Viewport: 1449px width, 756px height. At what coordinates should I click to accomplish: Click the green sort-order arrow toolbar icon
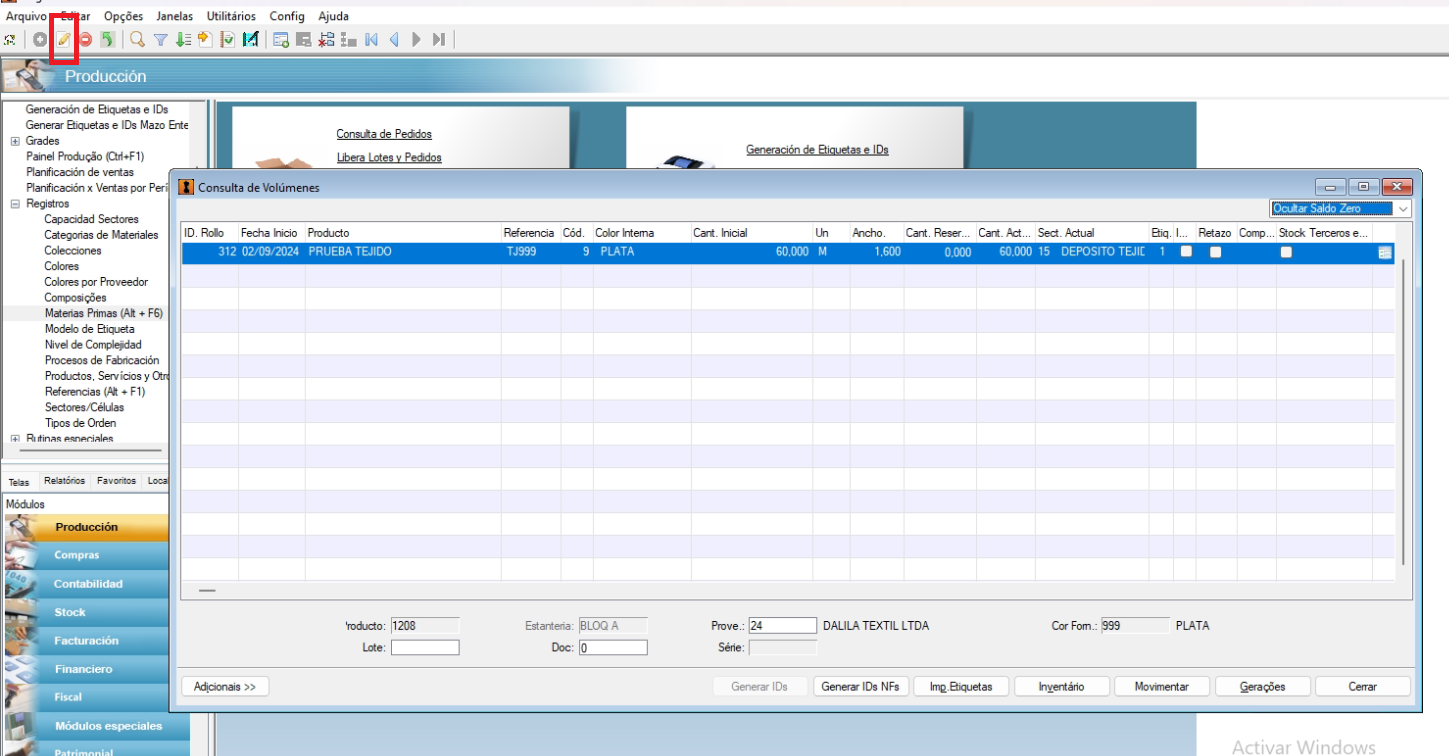pos(182,40)
